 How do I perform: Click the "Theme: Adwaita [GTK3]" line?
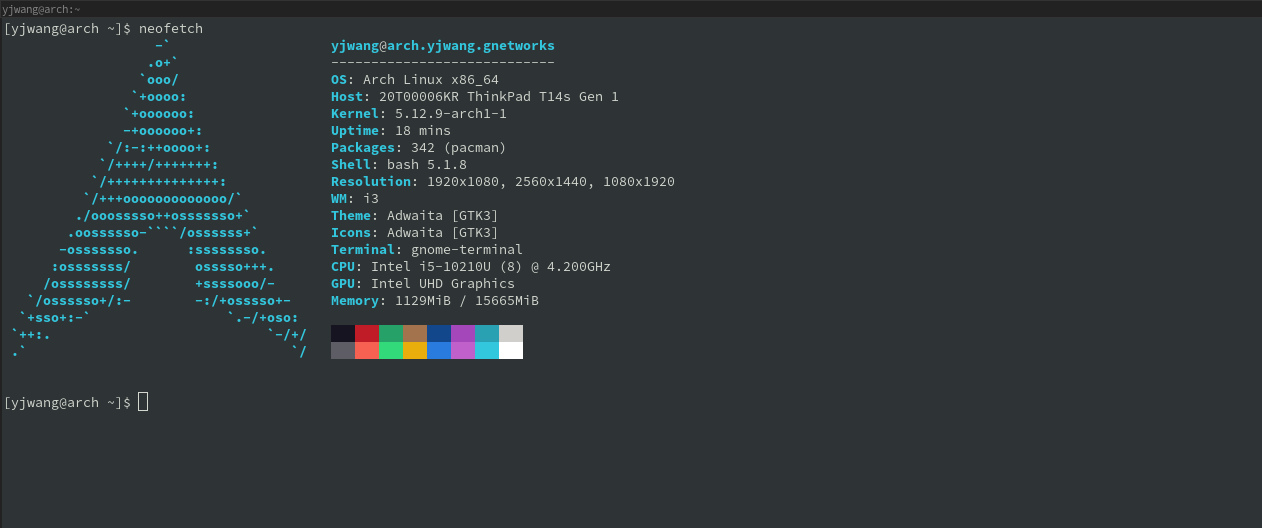[x=415, y=216]
